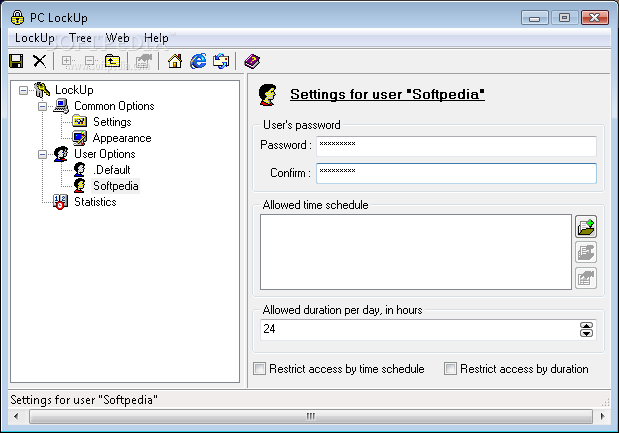
Task: Open the purple Help book icon
Action: pyautogui.click(x=252, y=61)
